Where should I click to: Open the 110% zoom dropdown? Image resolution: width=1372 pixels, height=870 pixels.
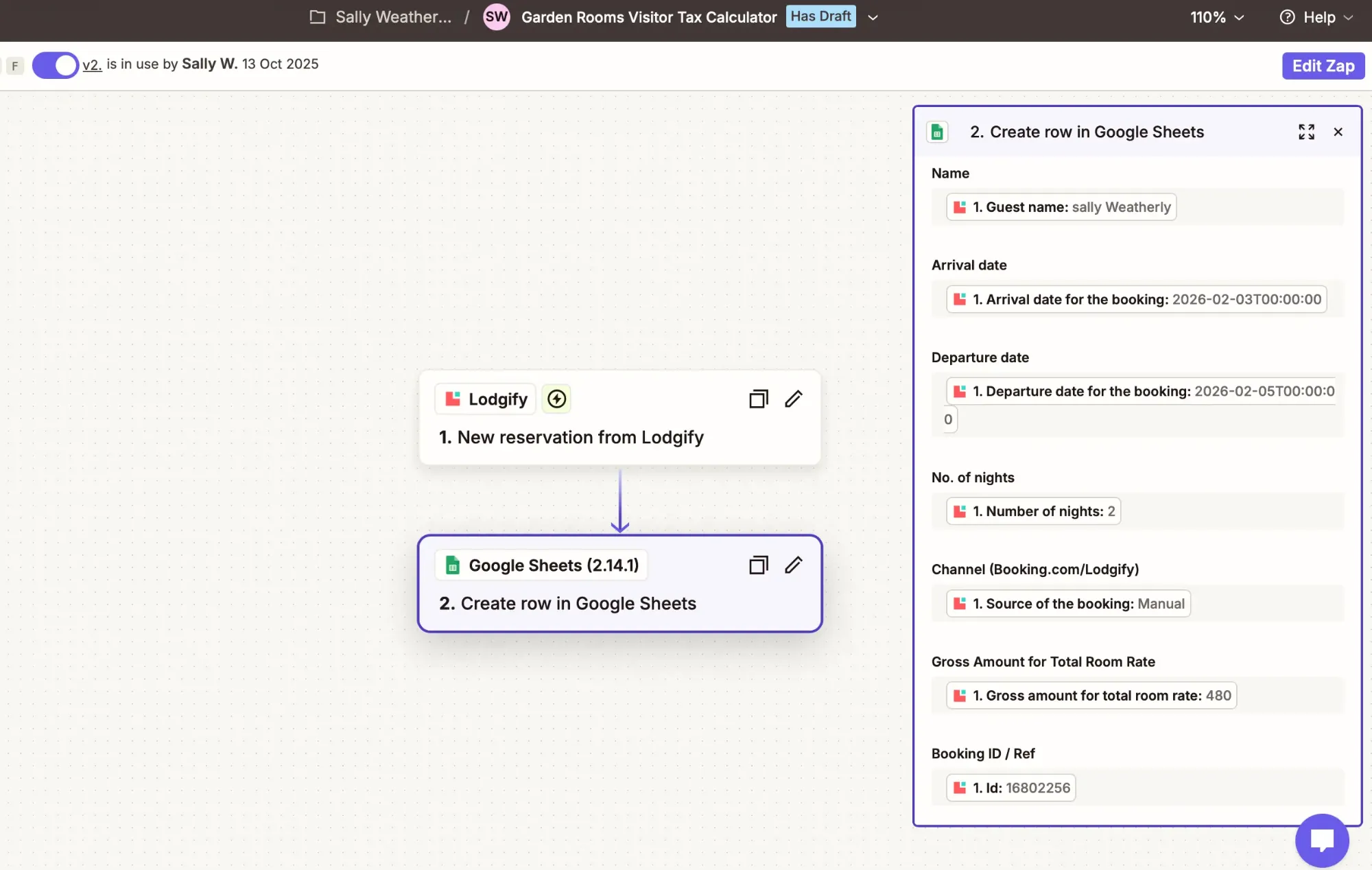pos(1217,18)
